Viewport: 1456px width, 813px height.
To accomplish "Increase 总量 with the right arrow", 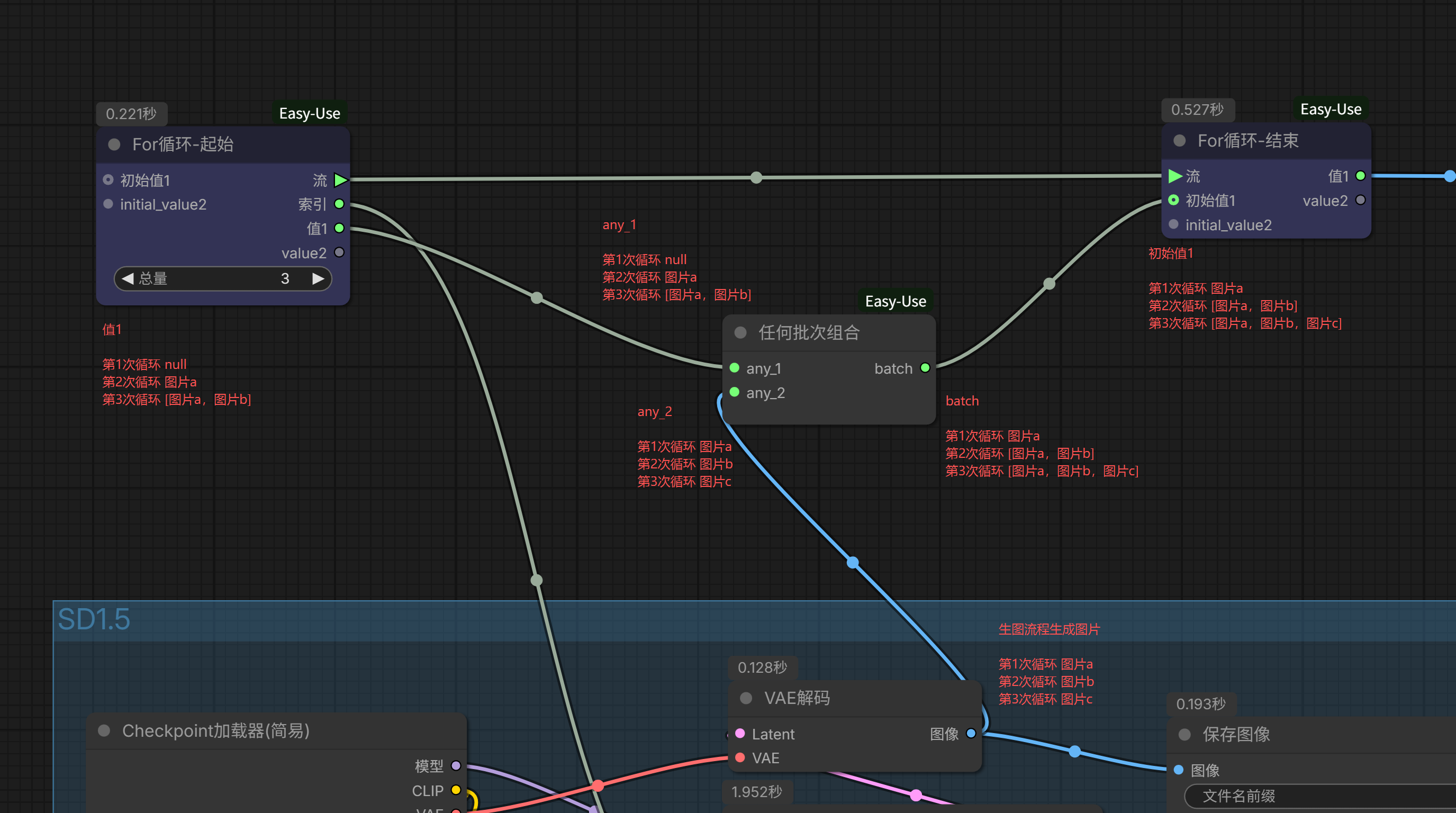I will click(x=318, y=278).
